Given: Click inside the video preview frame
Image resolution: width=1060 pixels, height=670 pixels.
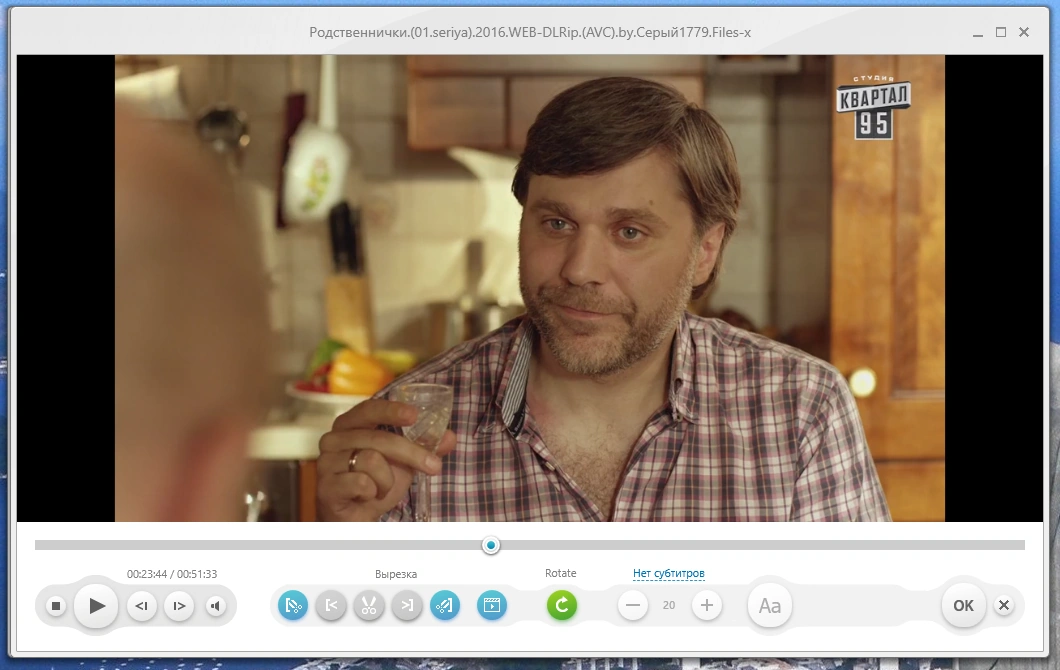Looking at the screenshot, I should coord(530,288).
